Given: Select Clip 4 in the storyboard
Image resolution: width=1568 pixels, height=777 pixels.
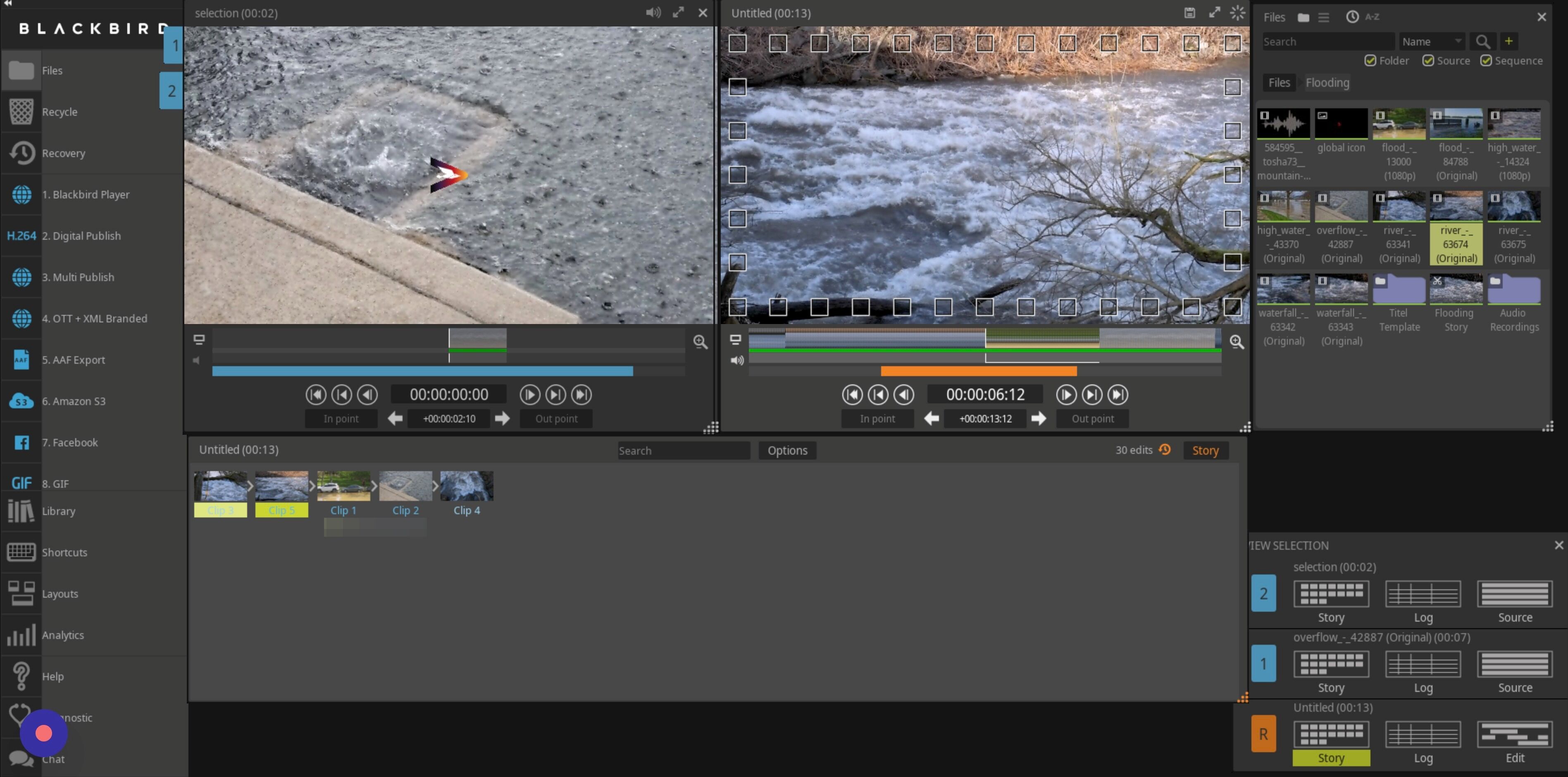Looking at the screenshot, I should [x=467, y=494].
